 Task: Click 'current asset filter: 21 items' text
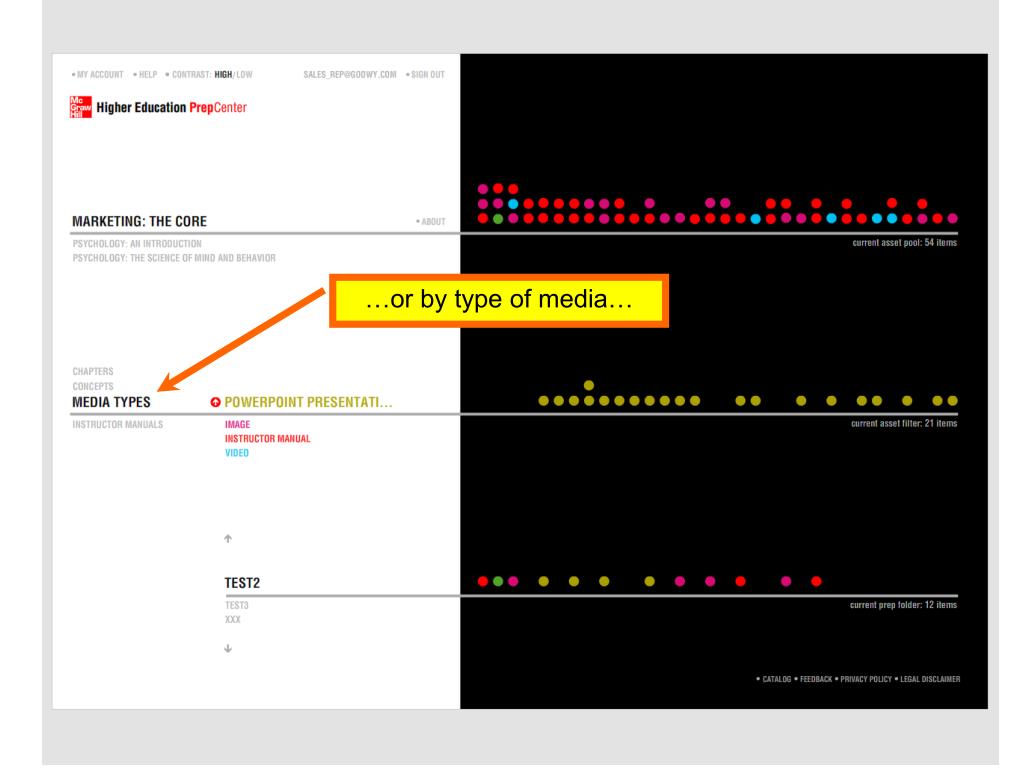point(904,424)
